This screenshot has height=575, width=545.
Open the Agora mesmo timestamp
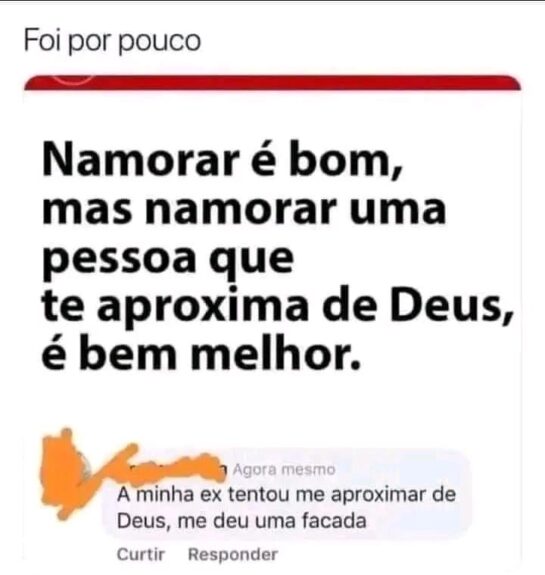pyautogui.click(x=284, y=469)
